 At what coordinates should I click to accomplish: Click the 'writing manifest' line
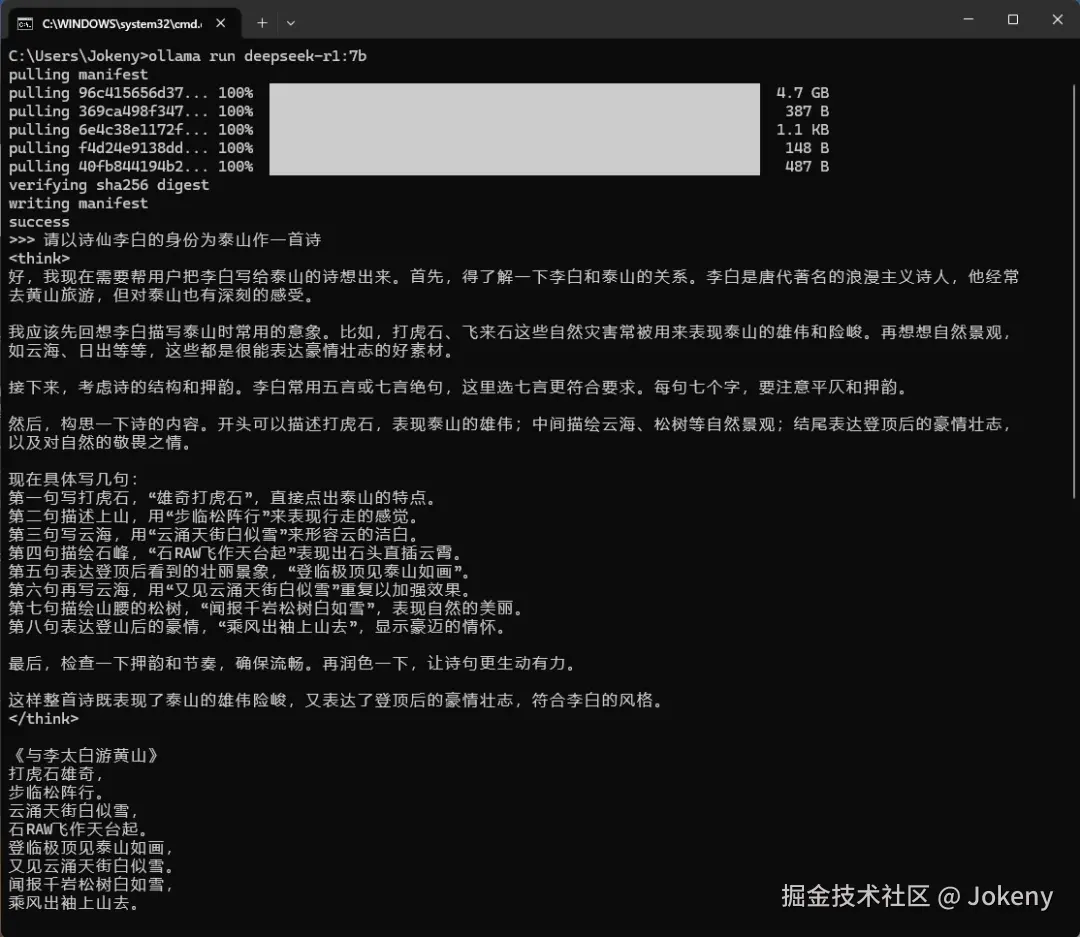tap(78, 203)
